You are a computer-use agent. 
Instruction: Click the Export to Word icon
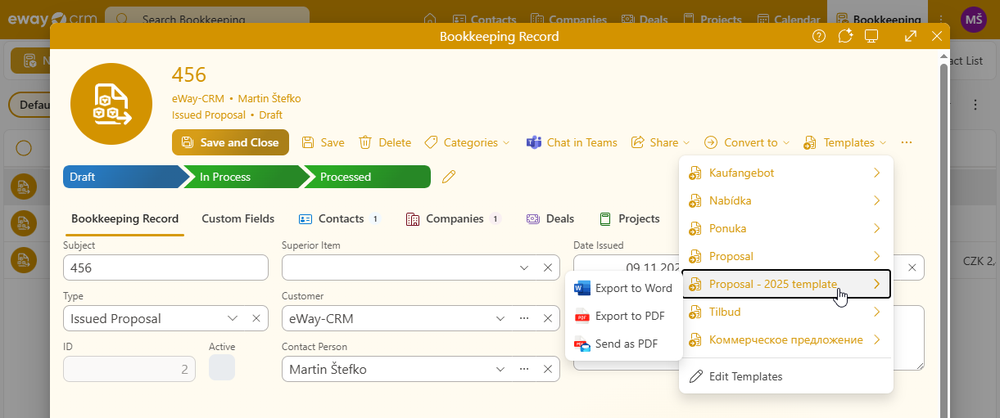[x=583, y=288]
